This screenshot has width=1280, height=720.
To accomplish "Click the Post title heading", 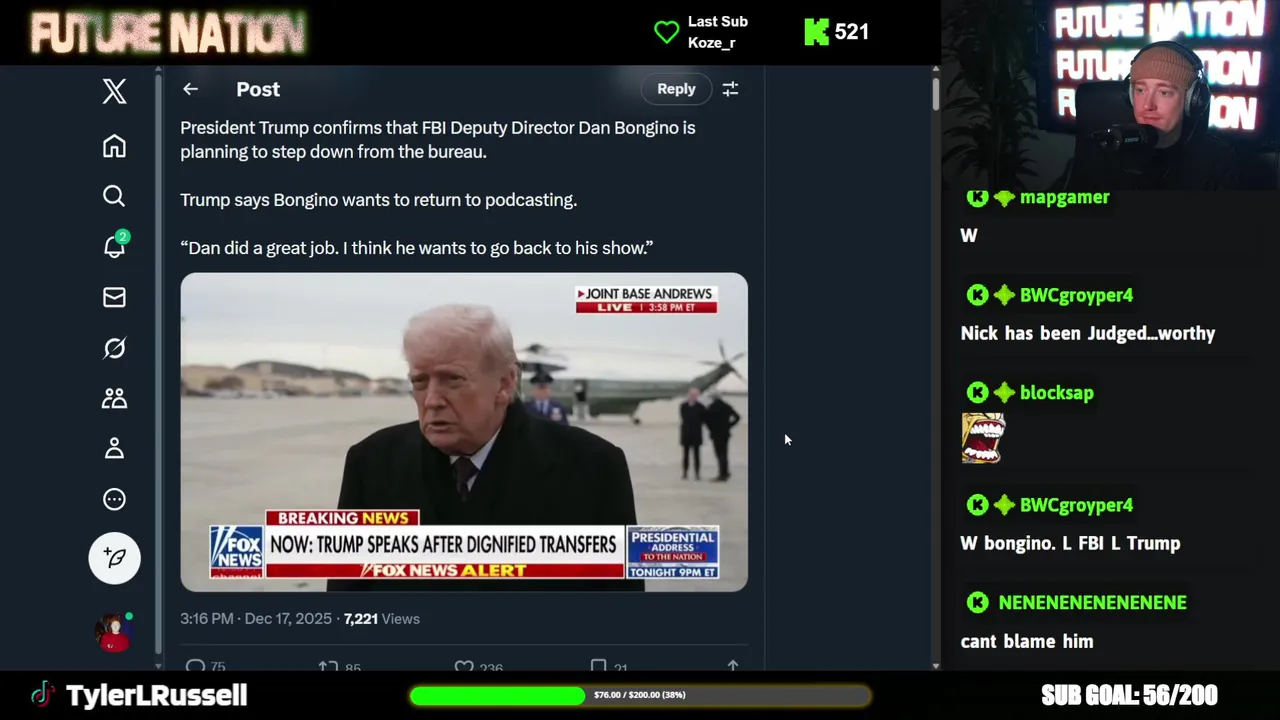I will tap(258, 89).
